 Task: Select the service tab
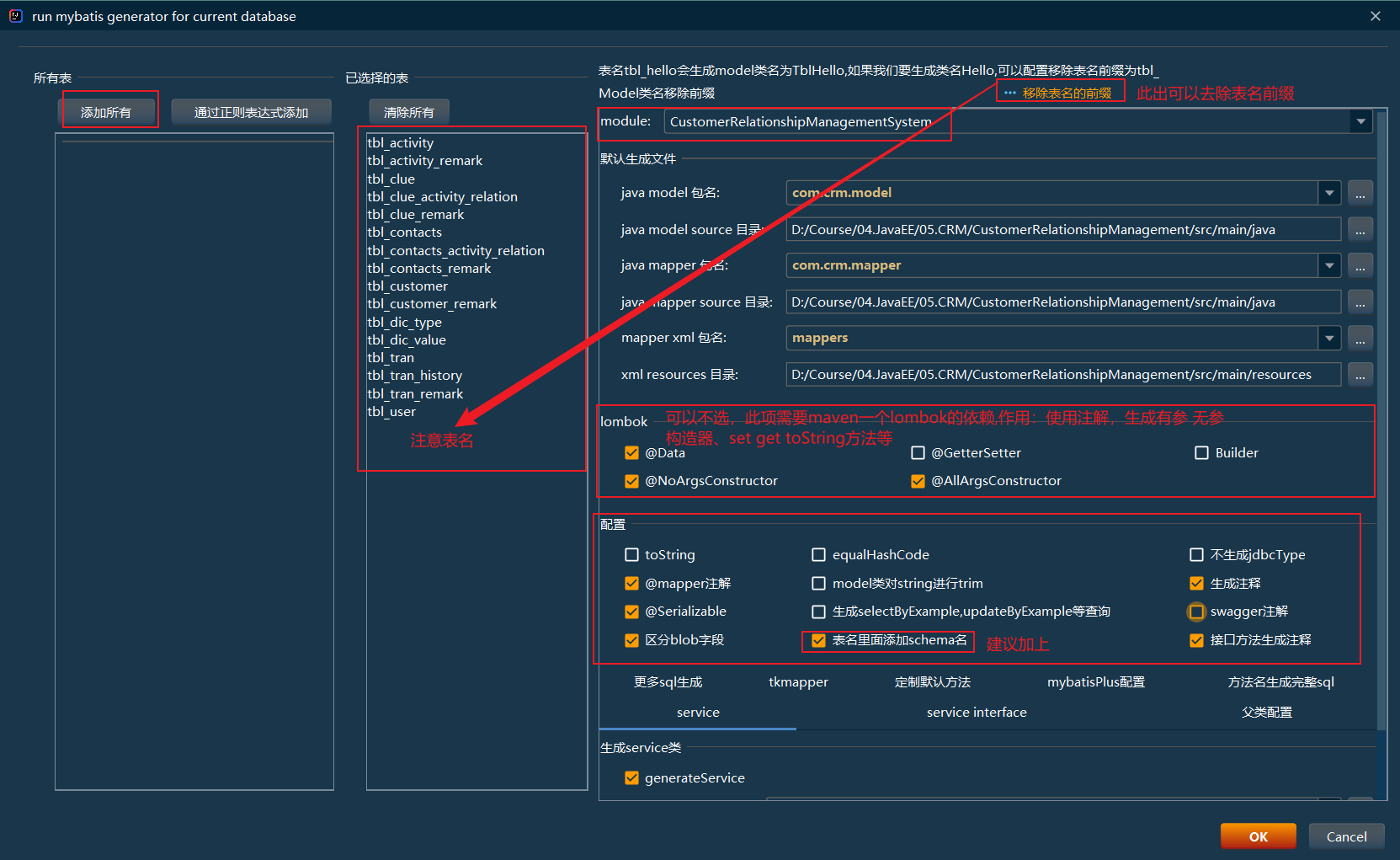[698, 713]
